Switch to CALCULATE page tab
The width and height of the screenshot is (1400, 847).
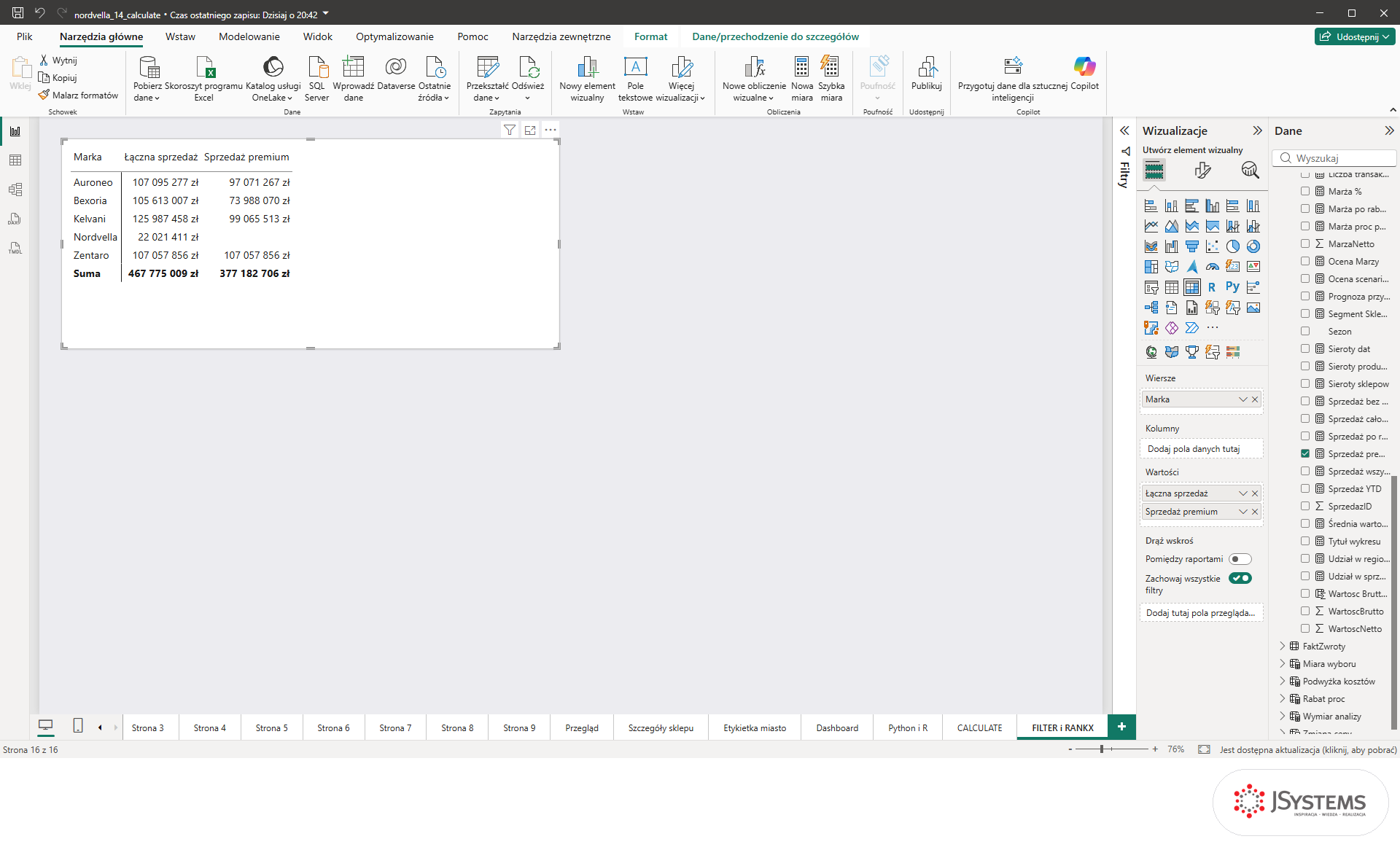[979, 727]
